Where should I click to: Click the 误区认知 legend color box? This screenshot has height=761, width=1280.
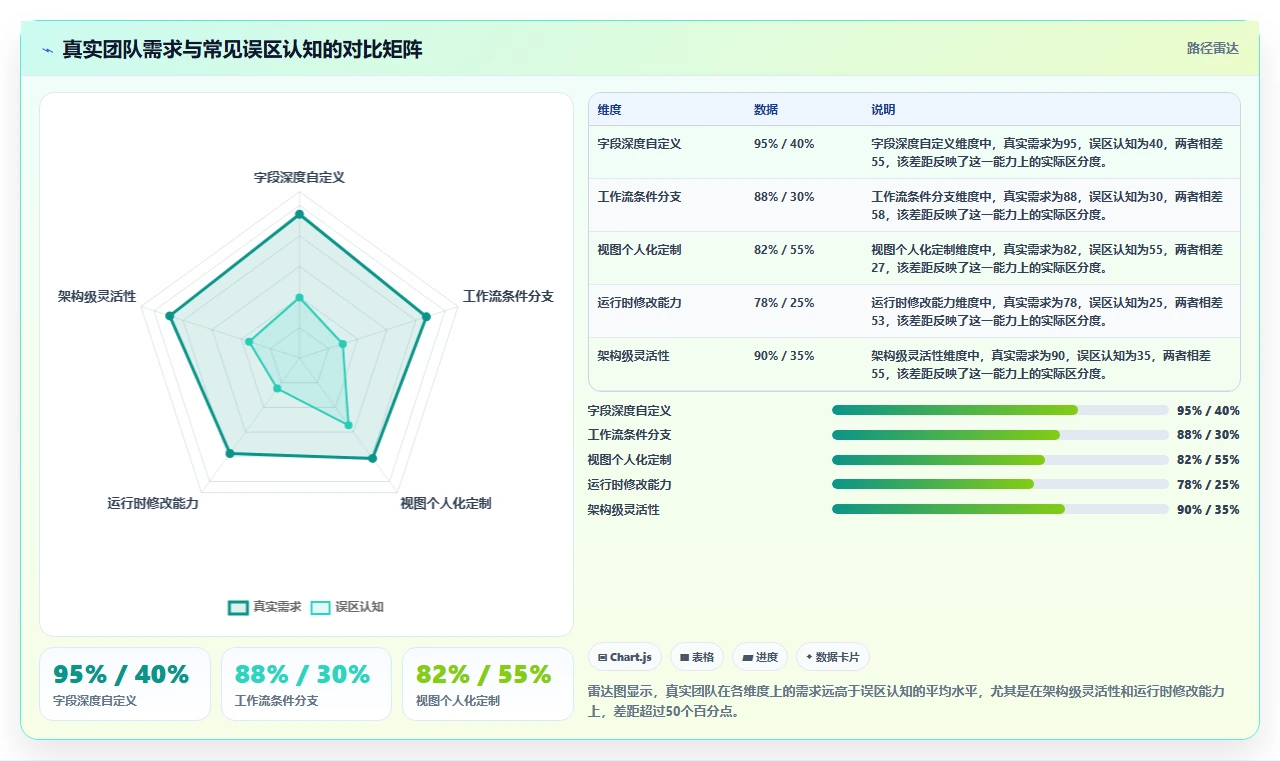click(x=320, y=607)
